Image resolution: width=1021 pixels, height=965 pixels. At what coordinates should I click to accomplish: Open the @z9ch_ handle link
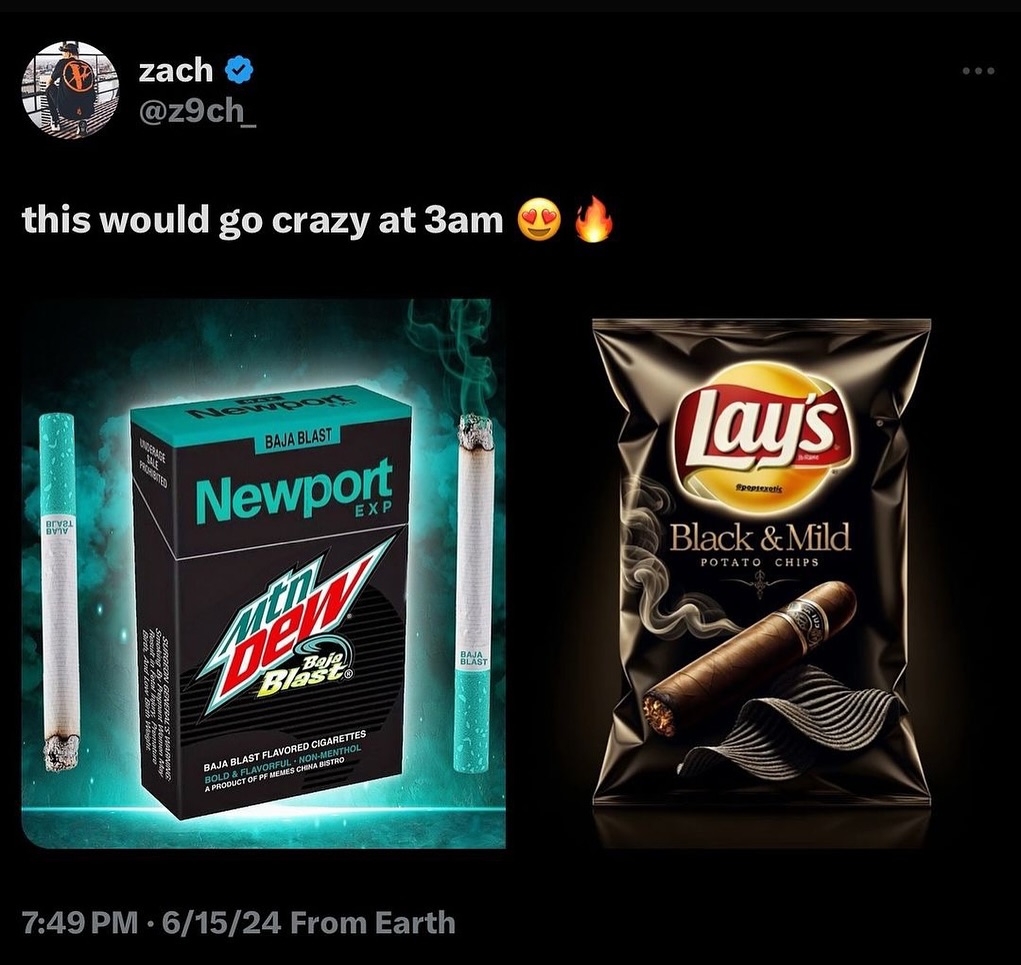point(197,111)
